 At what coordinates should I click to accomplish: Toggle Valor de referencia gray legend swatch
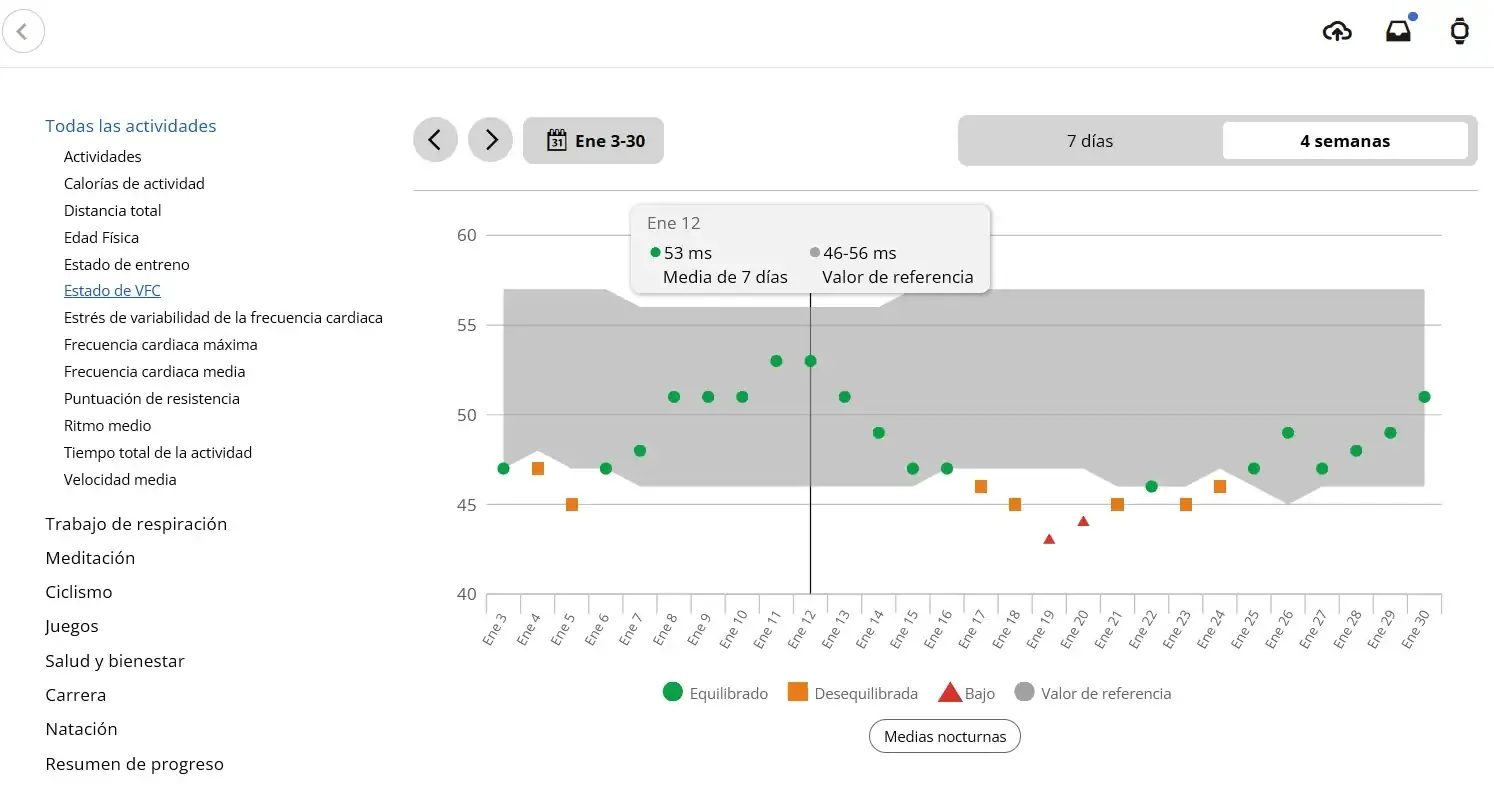(x=1024, y=693)
